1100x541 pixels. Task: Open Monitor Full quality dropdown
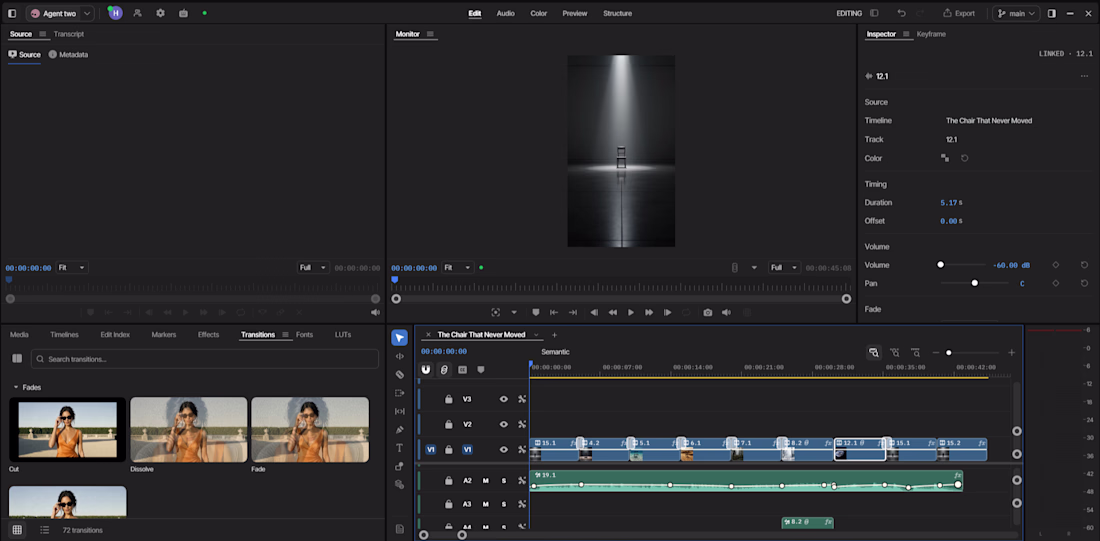pyautogui.click(x=784, y=268)
